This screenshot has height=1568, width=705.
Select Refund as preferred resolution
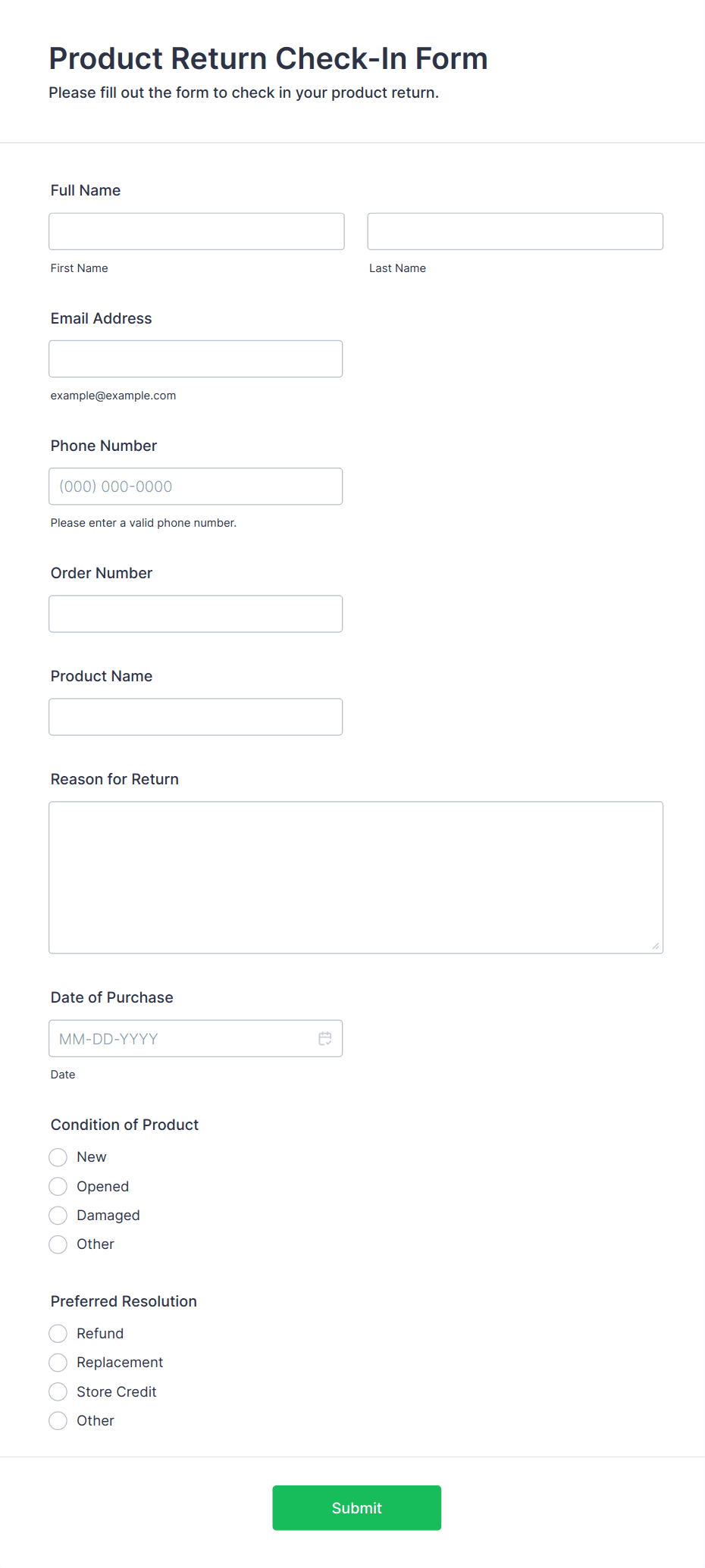click(58, 1334)
